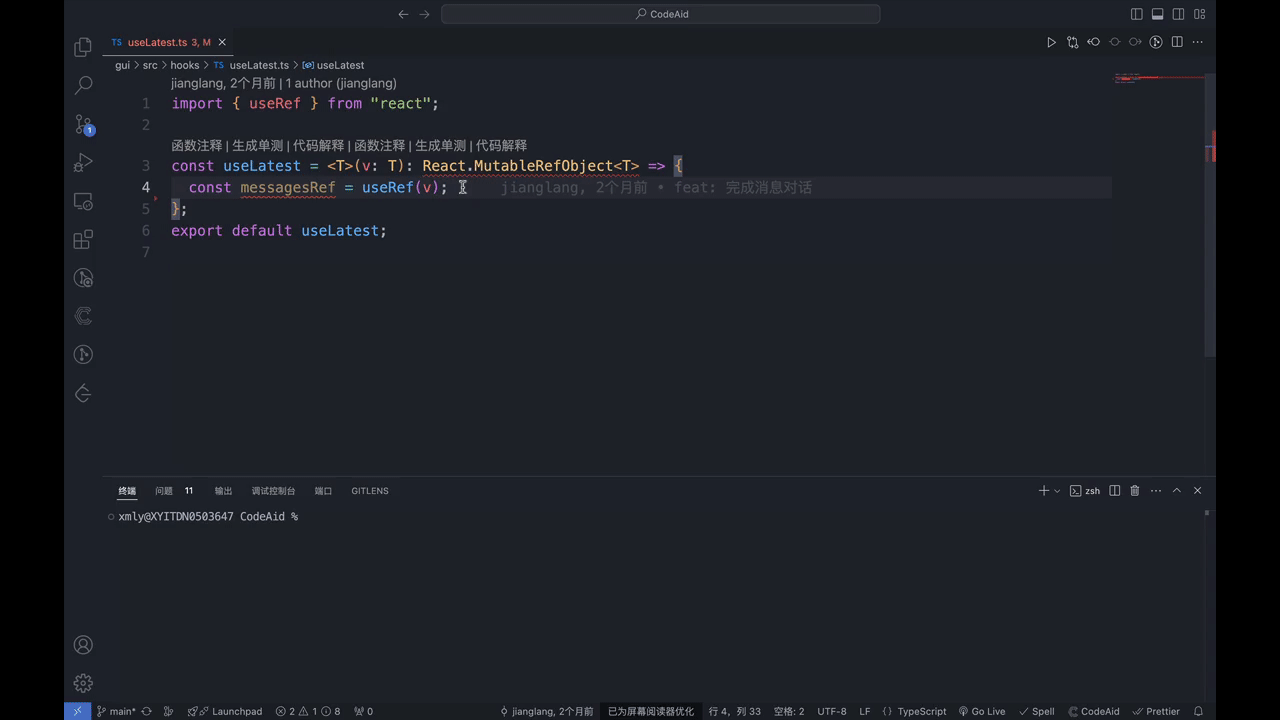Toggle the primary side bar
This screenshot has height=720, width=1280.
click(x=1136, y=14)
